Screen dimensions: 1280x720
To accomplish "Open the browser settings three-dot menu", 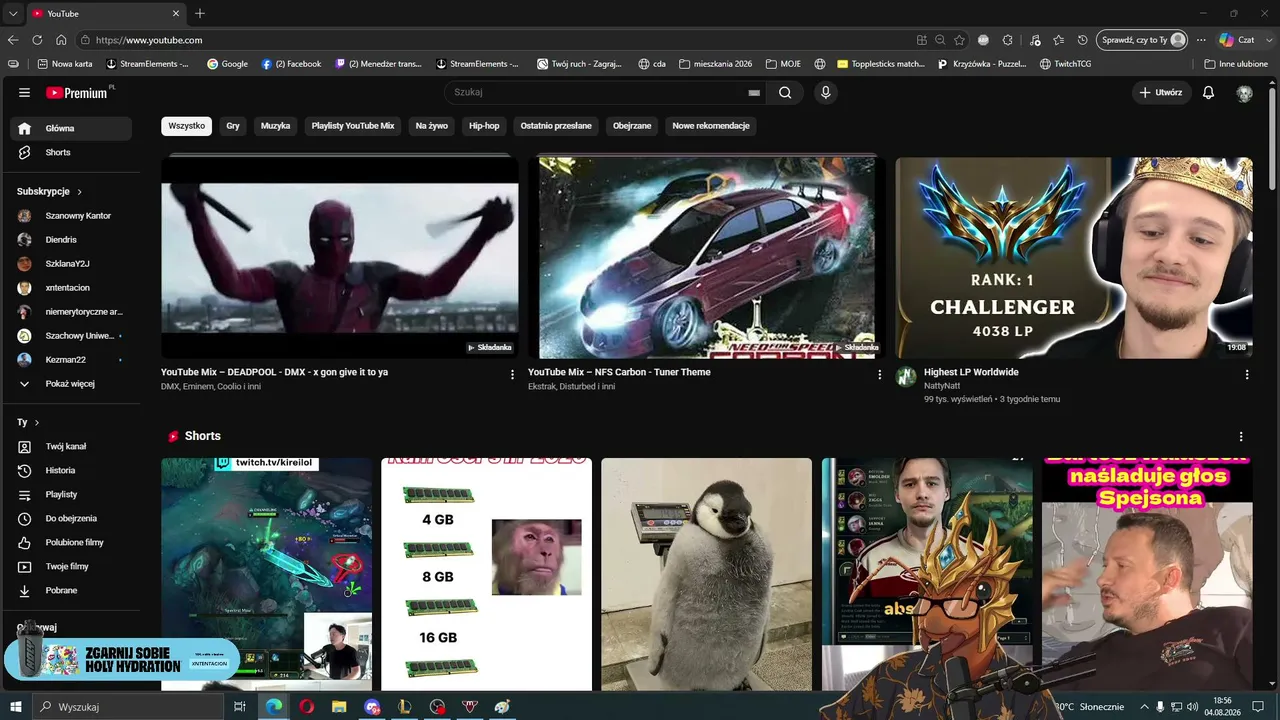I will pos(1201,40).
